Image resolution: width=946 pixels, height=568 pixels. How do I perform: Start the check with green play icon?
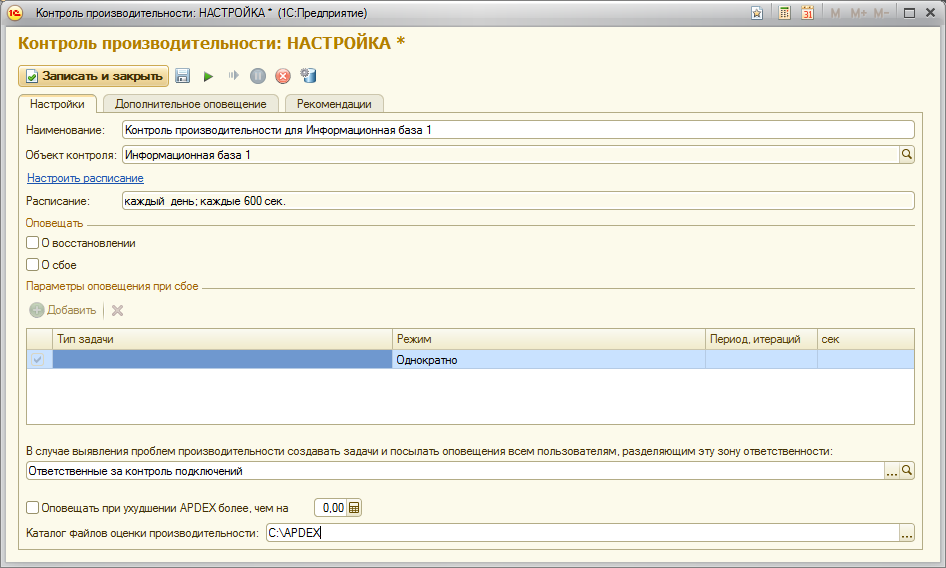click(x=208, y=76)
